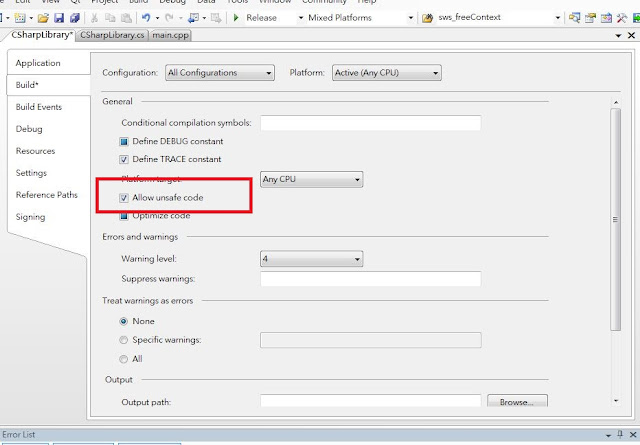Image resolution: width=640 pixels, height=445 pixels.
Task: Click the Open File folder icon
Action: coord(43,18)
